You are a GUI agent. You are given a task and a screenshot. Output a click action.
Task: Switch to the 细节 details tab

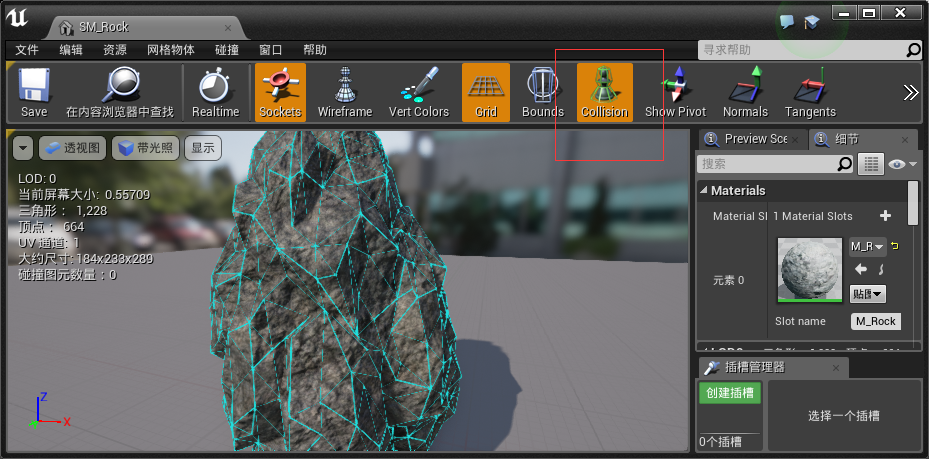[847, 139]
